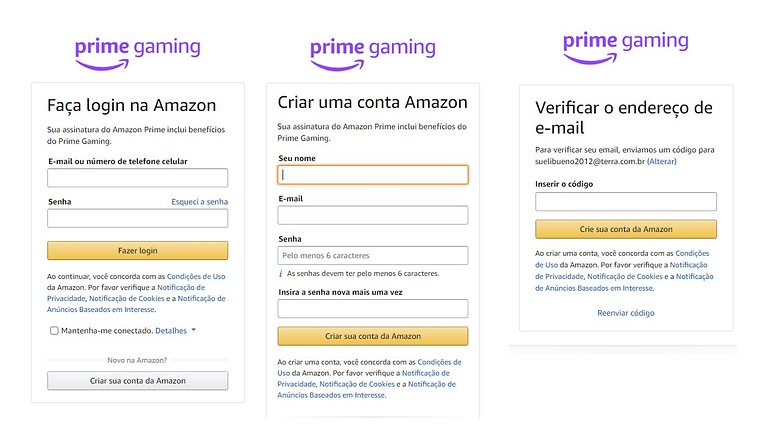Select the Seu nome input field

[373, 175]
